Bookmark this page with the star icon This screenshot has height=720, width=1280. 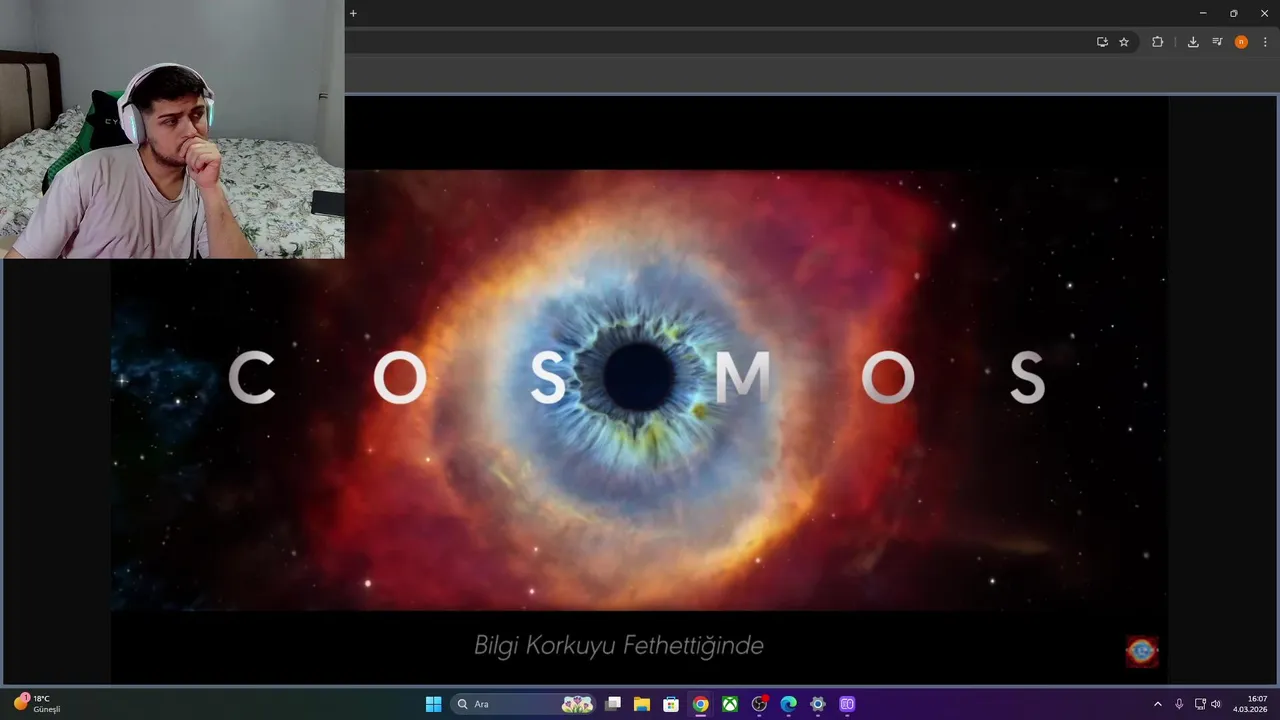pyautogui.click(x=1124, y=42)
